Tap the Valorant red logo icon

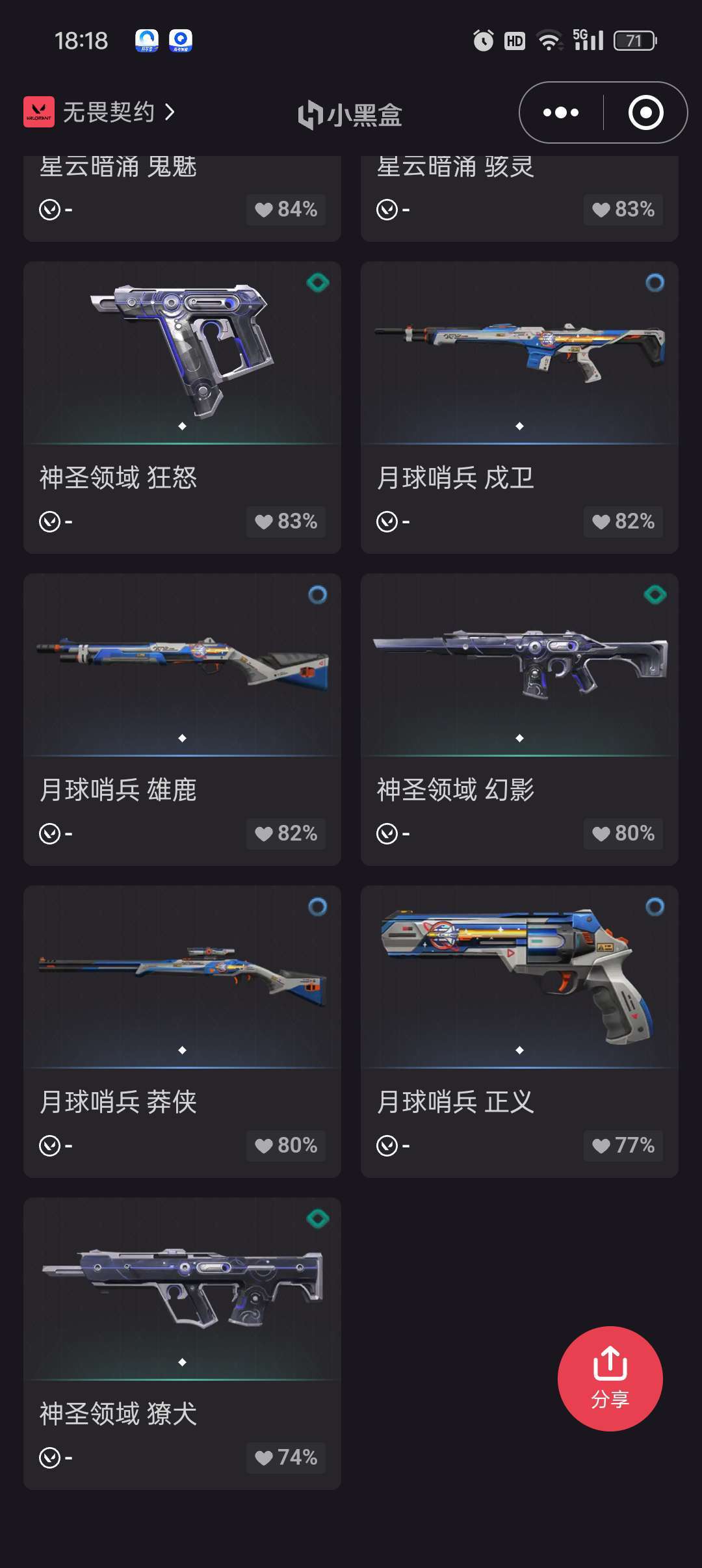pyautogui.click(x=39, y=112)
